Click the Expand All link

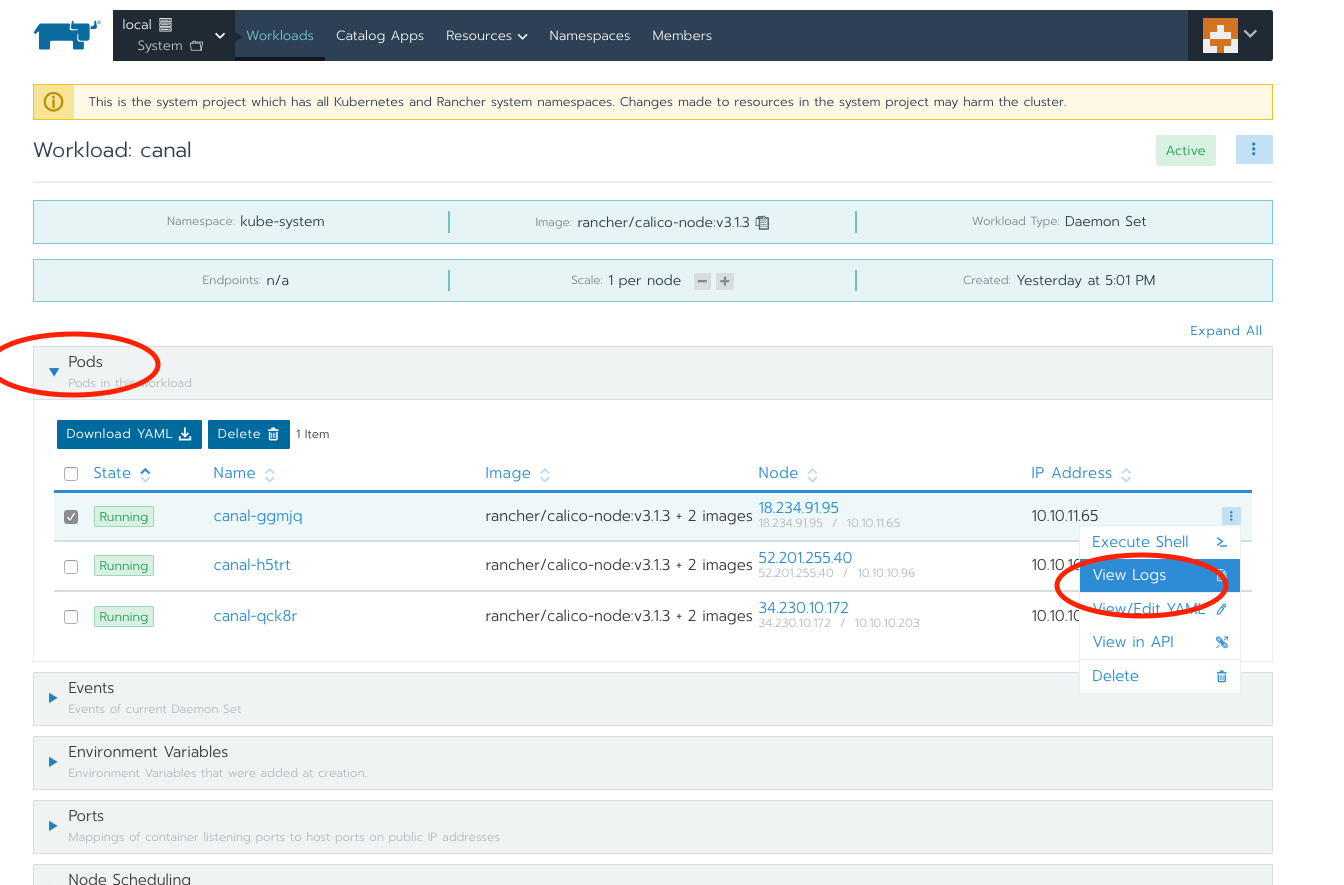click(1226, 330)
